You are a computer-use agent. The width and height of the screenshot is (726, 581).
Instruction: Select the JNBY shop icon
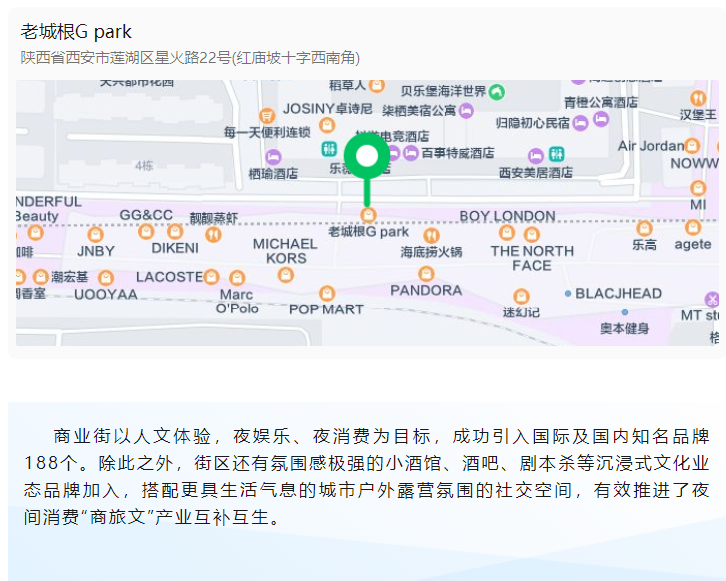95,235
